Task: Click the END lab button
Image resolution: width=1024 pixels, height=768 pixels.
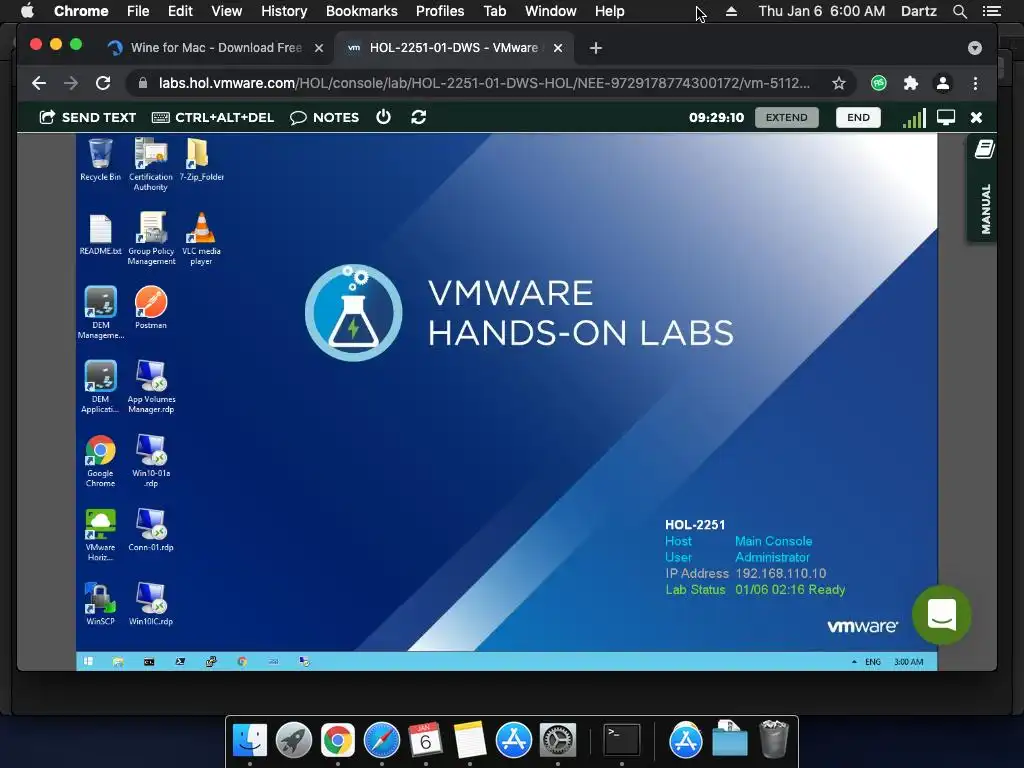Action: pos(858,118)
